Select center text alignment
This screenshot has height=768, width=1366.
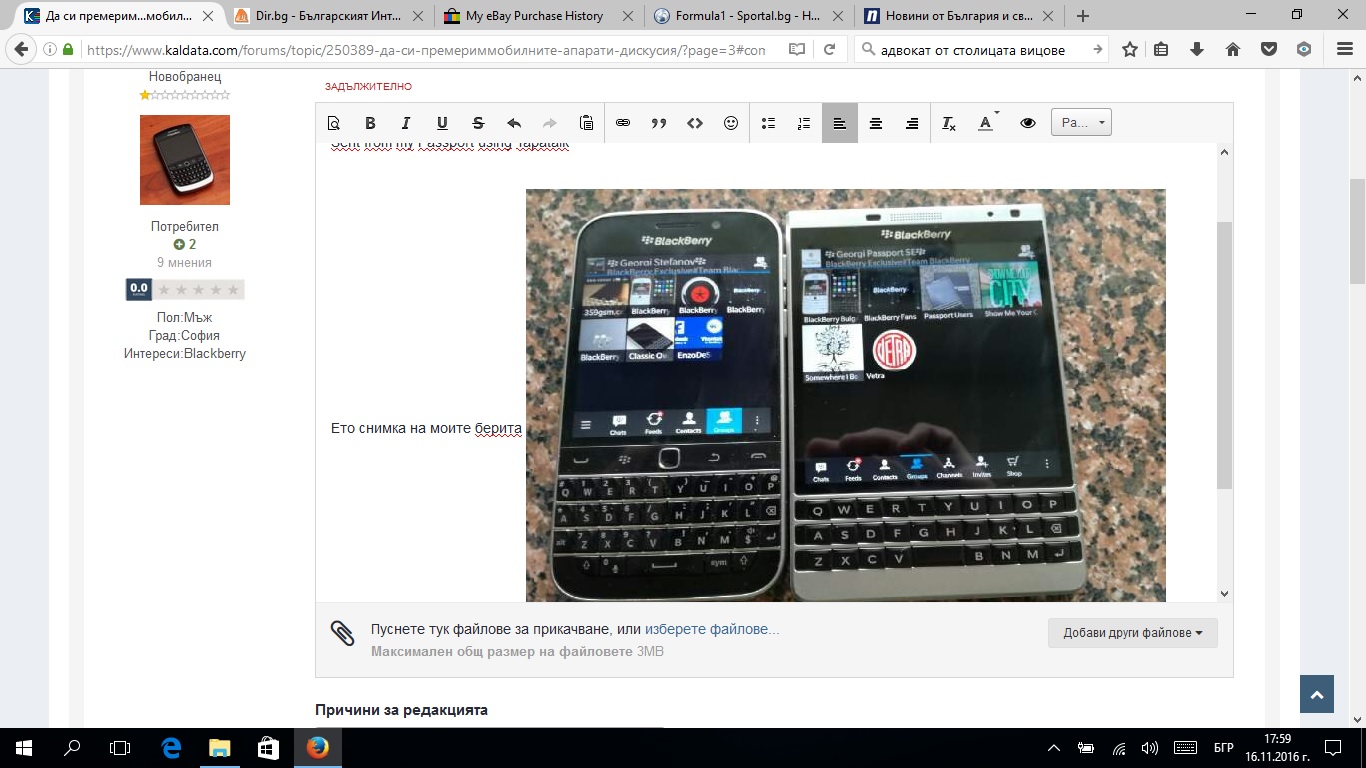tap(876, 123)
